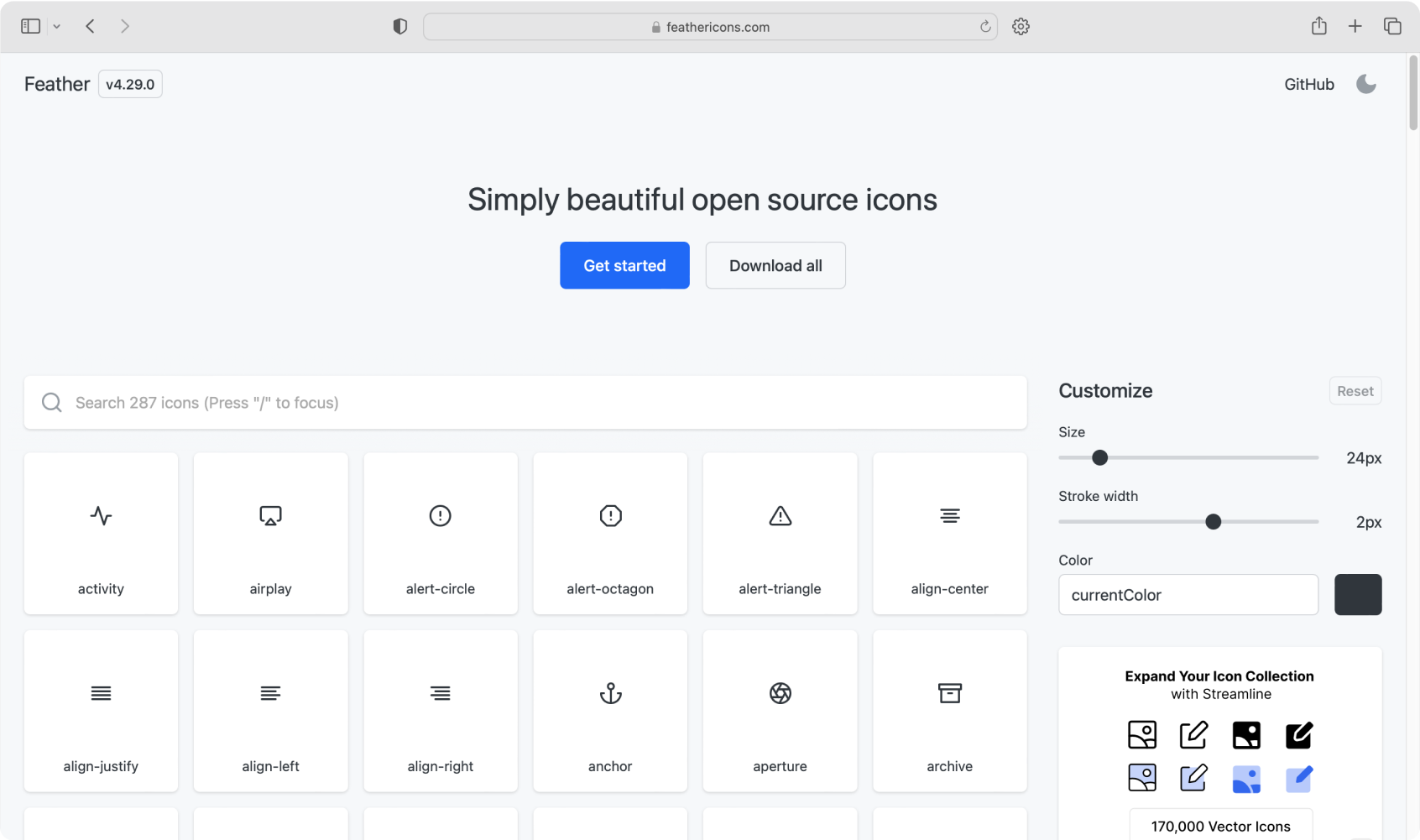Click the black outline image Streamline icon

[x=1142, y=735]
